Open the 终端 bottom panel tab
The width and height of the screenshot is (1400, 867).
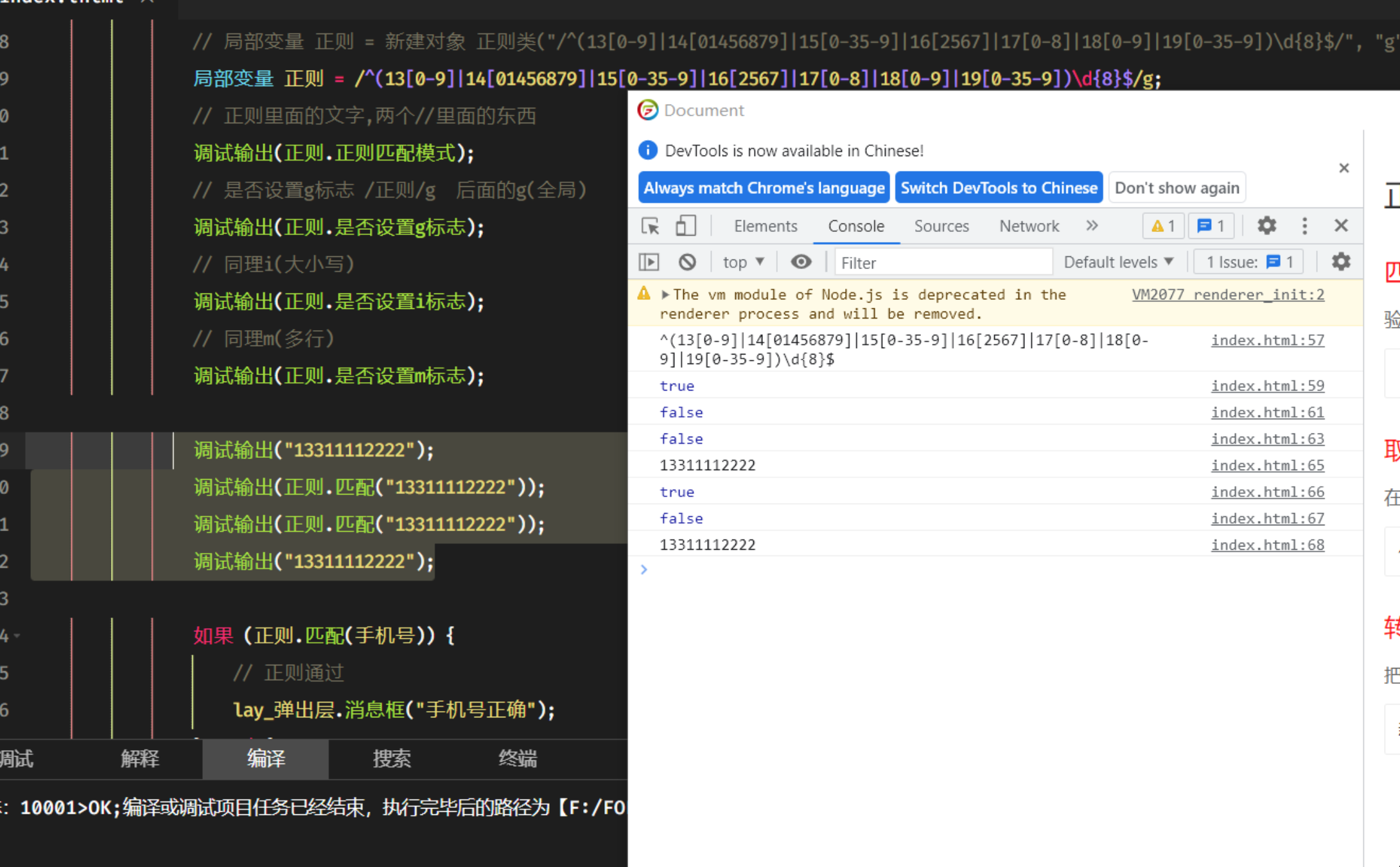pos(518,759)
